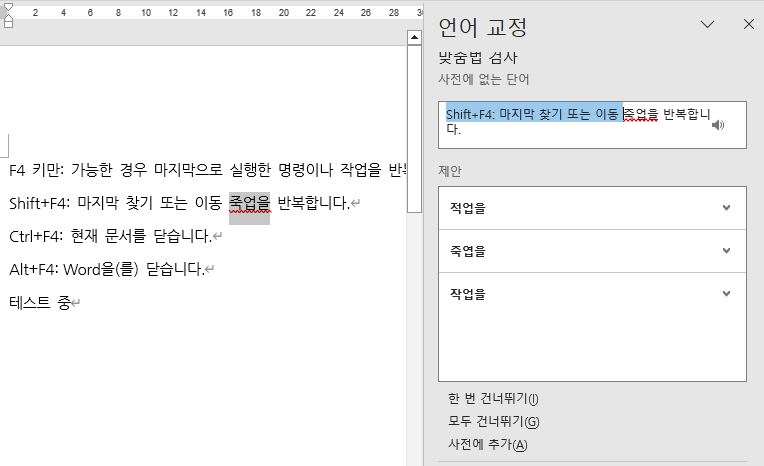Click 사전에 추가 to add word
This screenshot has height=466, width=764.
pyautogui.click(x=488, y=444)
